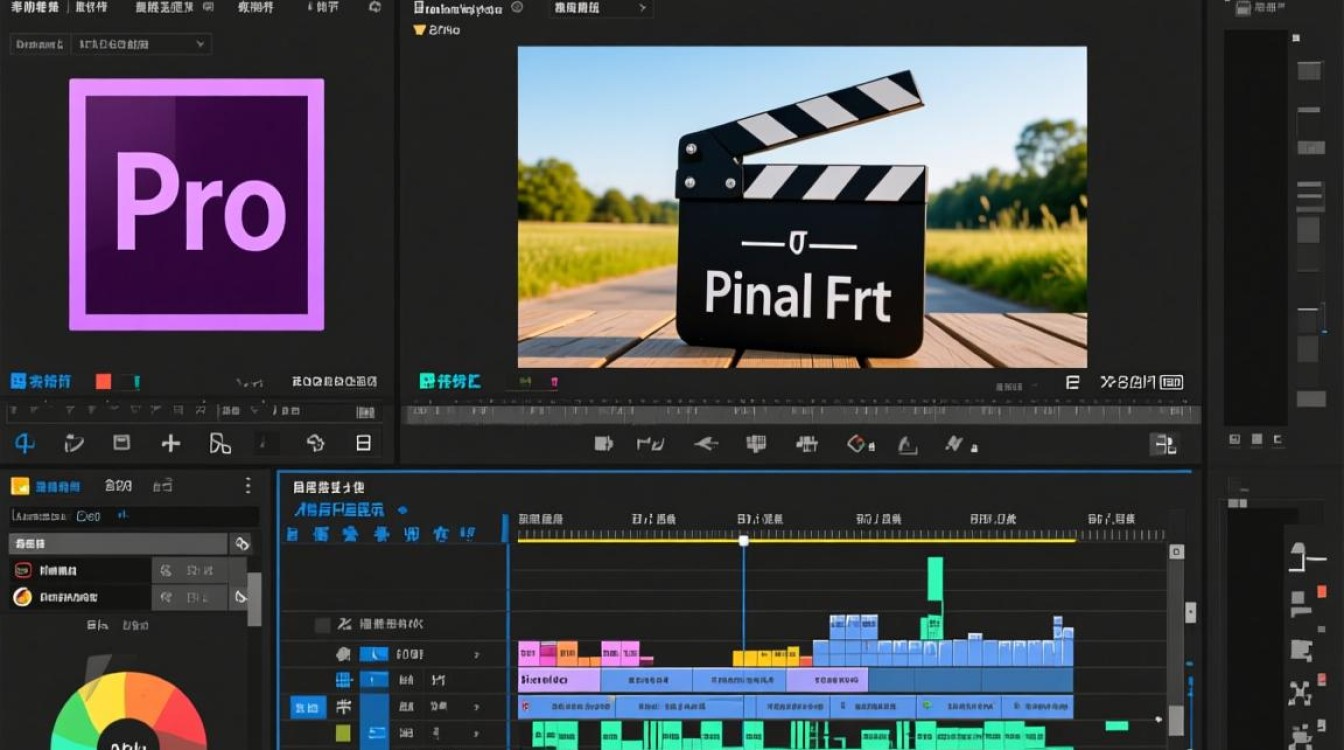Click the first transport icon below the program monitor
The width and height of the screenshot is (1344, 750).
pyautogui.click(x=603, y=443)
